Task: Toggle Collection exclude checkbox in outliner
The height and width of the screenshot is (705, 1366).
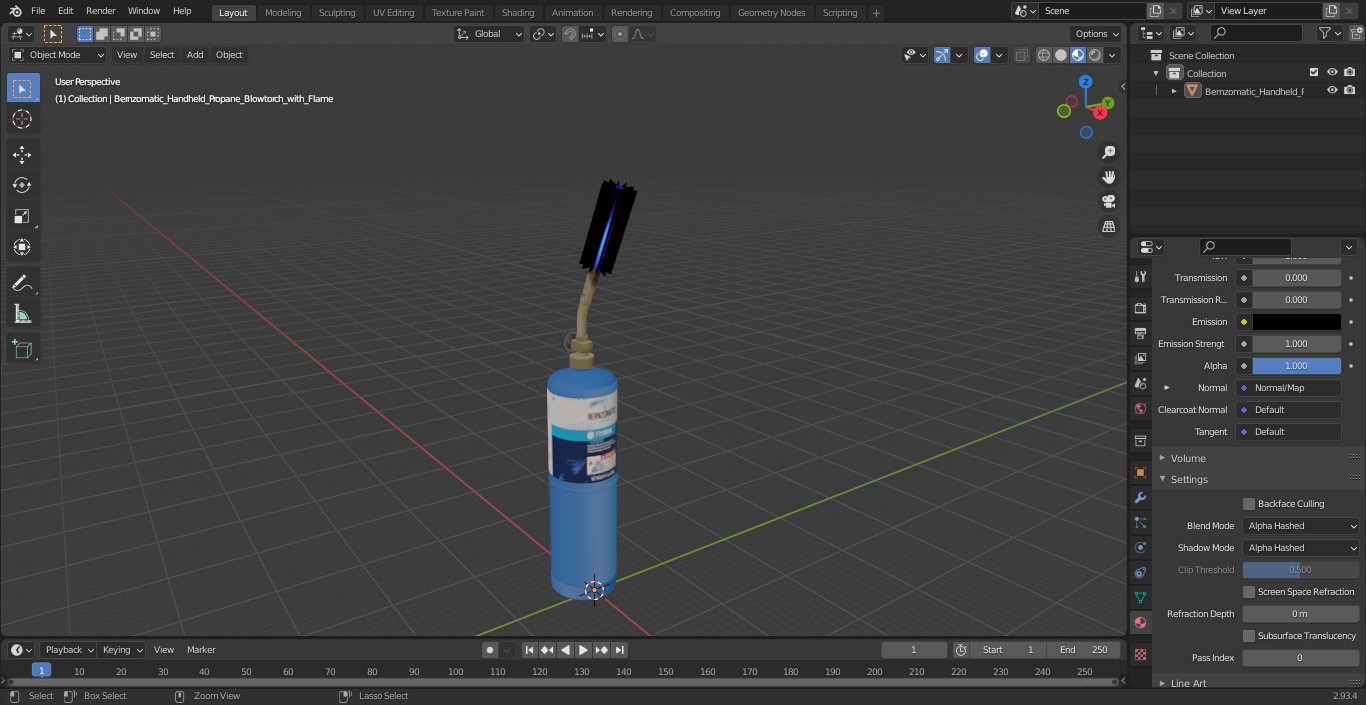Action: coord(1314,73)
